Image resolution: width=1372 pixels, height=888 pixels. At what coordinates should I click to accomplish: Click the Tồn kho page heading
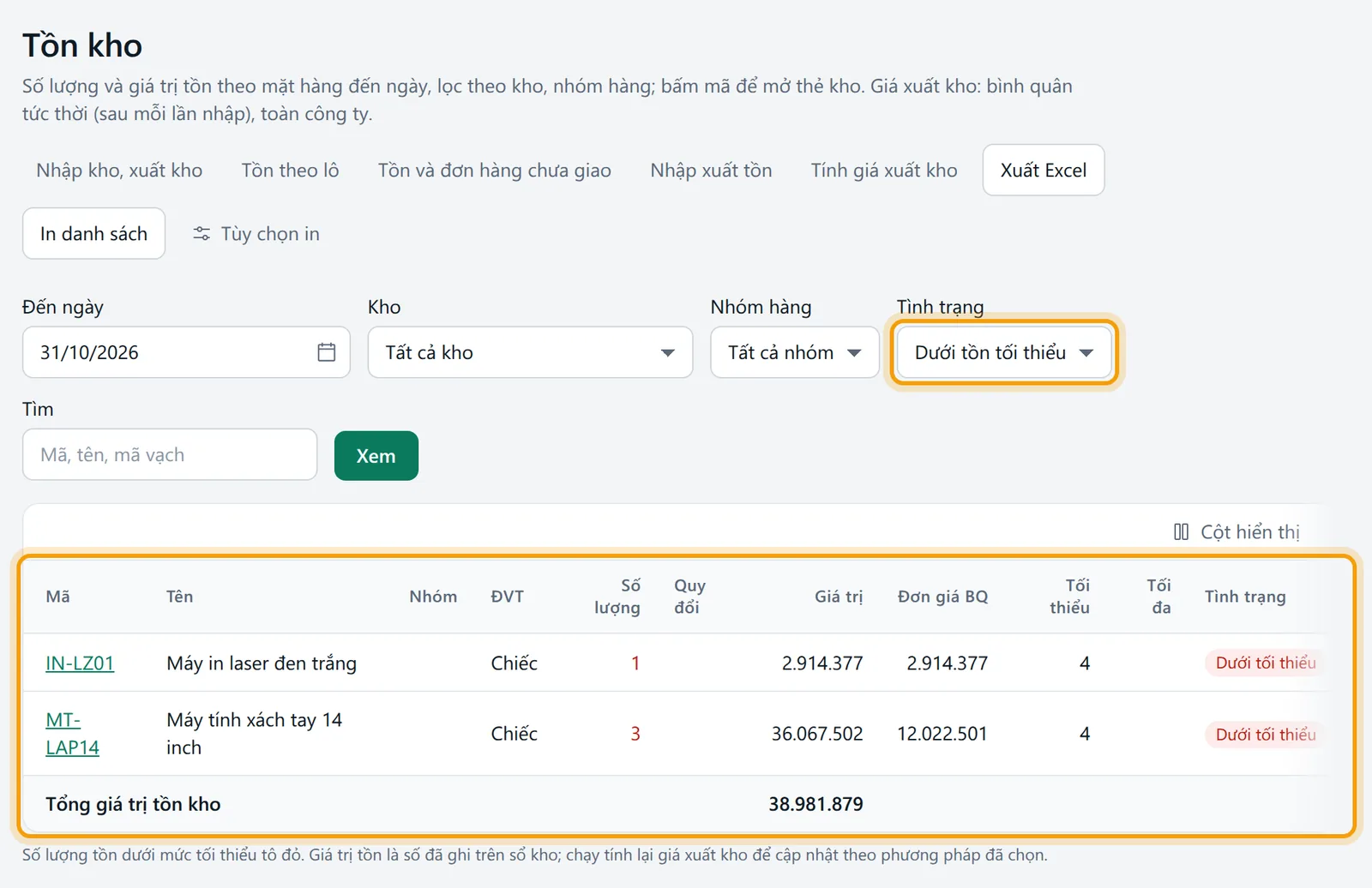82,45
